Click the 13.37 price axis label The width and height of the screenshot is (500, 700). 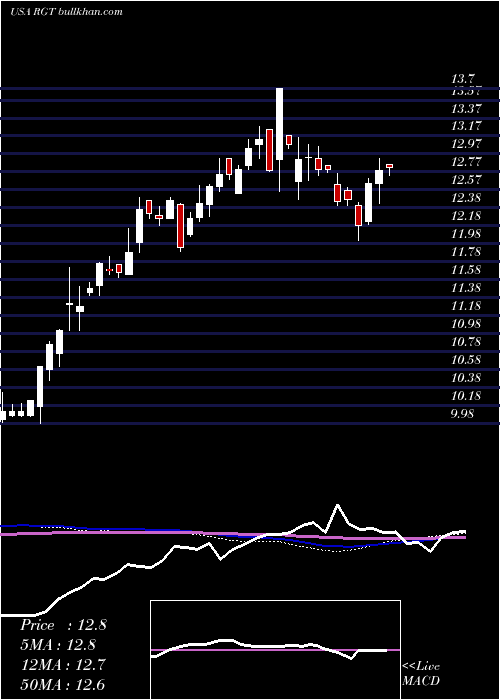467,108
